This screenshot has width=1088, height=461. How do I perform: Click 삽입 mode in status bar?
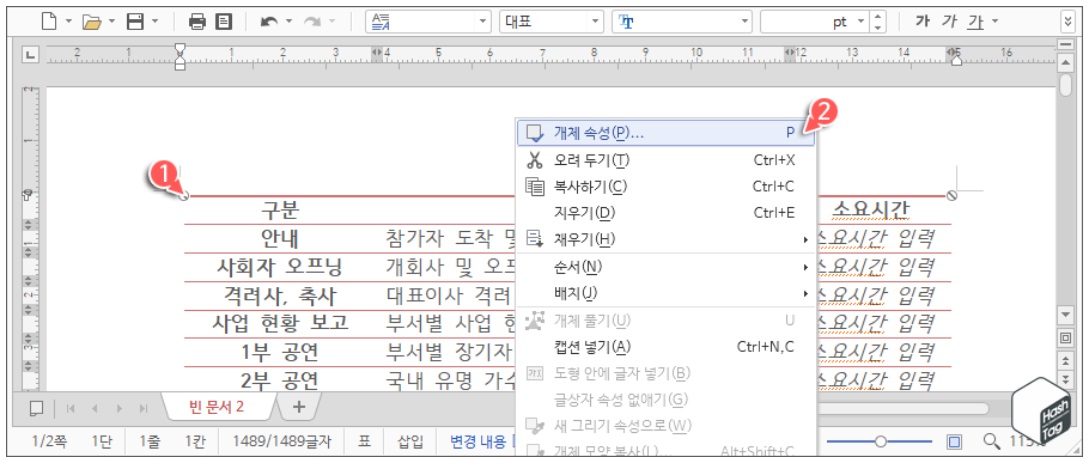point(409,442)
